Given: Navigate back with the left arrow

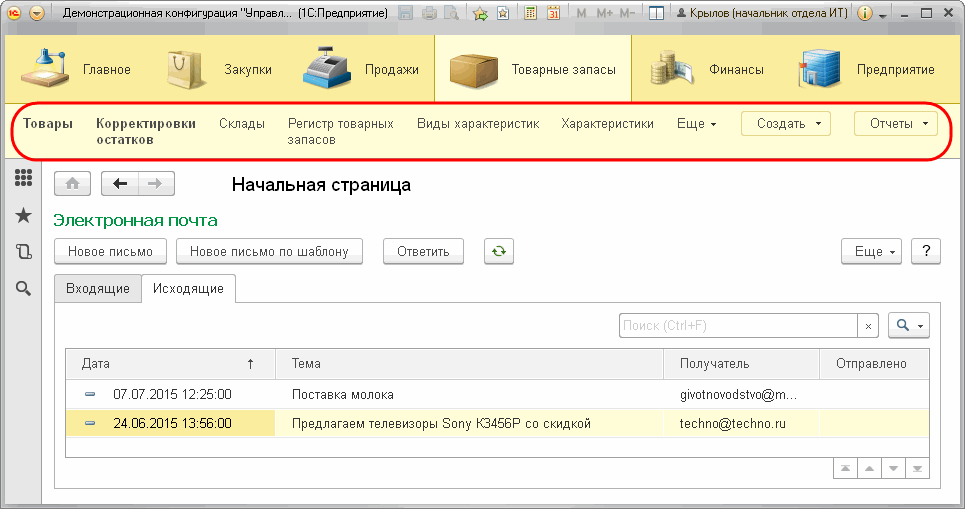Looking at the screenshot, I should pos(120,183).
